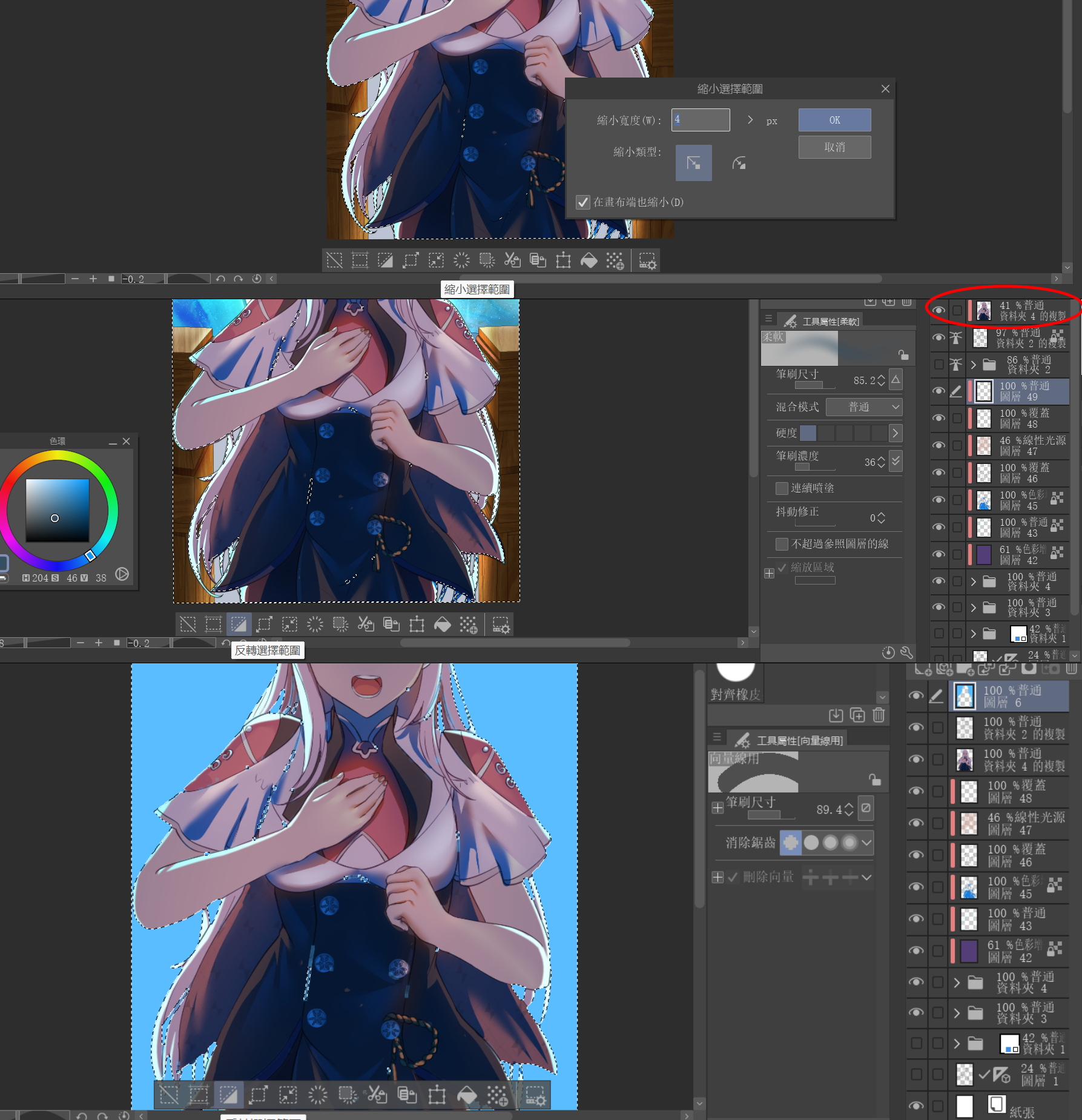Expand 筆刷尺寸 plus button in vector tool property
Image resolution: width=1082 pixels, height=1120 pixels.
point(717,807)
